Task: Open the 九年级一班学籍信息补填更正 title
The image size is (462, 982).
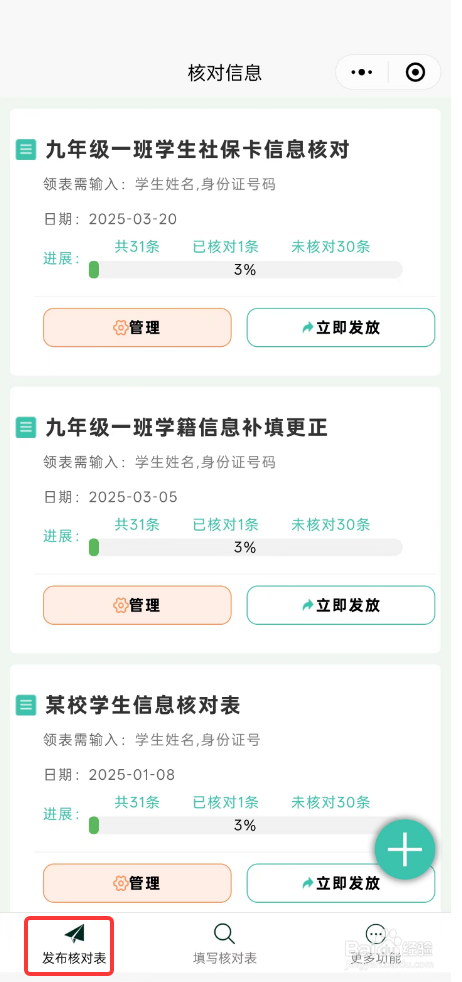Action: pyautogui.click(x=187, y=428)
